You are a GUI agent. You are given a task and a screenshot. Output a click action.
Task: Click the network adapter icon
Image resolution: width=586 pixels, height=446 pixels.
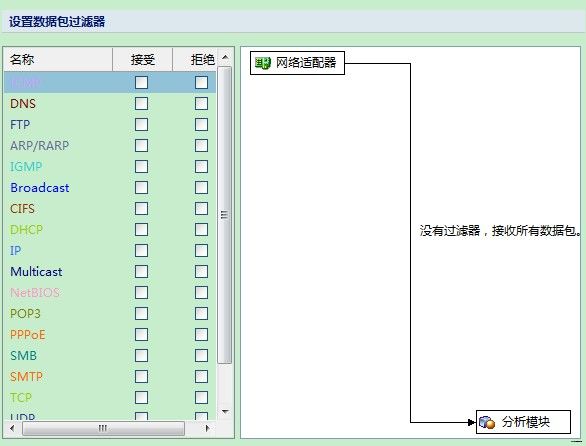click(x=262, y=63)
